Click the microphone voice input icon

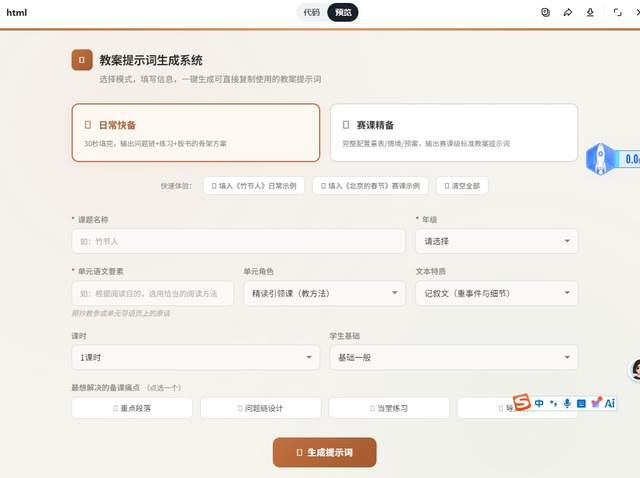[567, 403]
